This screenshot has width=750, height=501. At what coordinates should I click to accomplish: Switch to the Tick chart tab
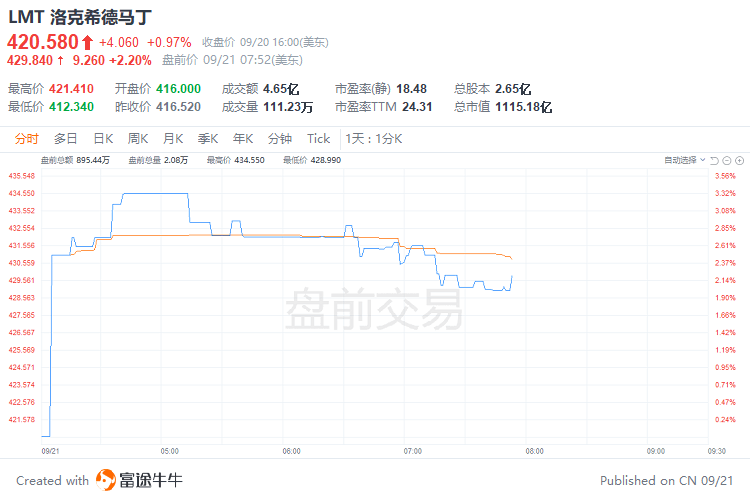[319, 139]
